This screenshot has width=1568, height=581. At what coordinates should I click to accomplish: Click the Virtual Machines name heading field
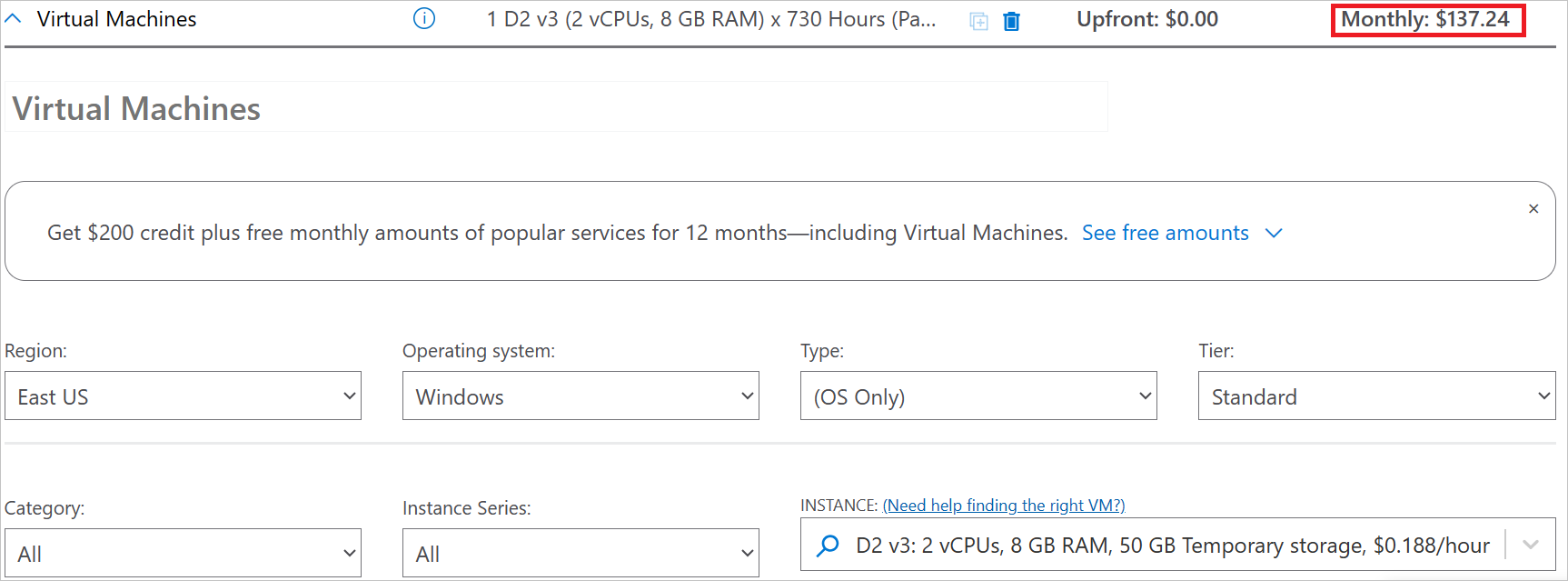(556, 108)
